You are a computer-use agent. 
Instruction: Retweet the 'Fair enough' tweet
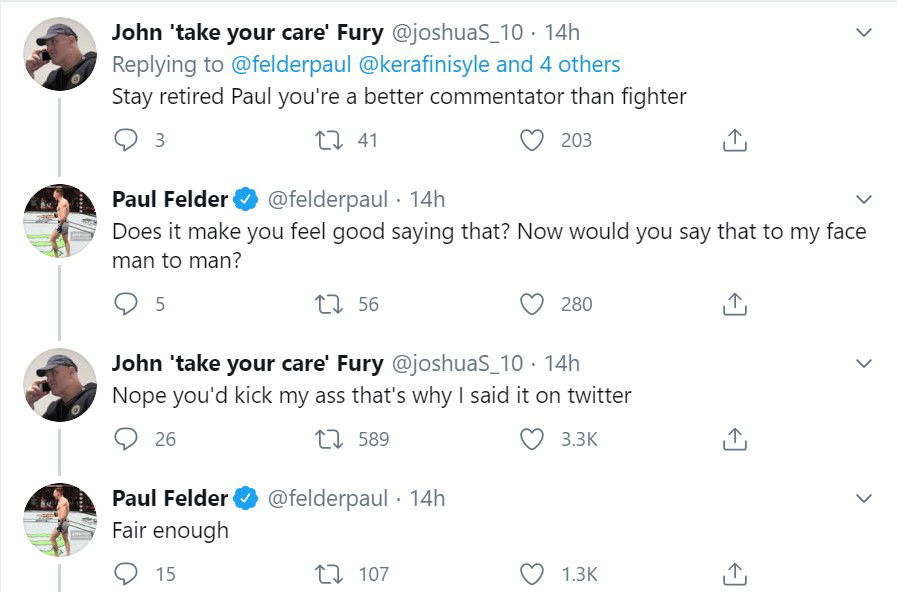tap(329, 574)
